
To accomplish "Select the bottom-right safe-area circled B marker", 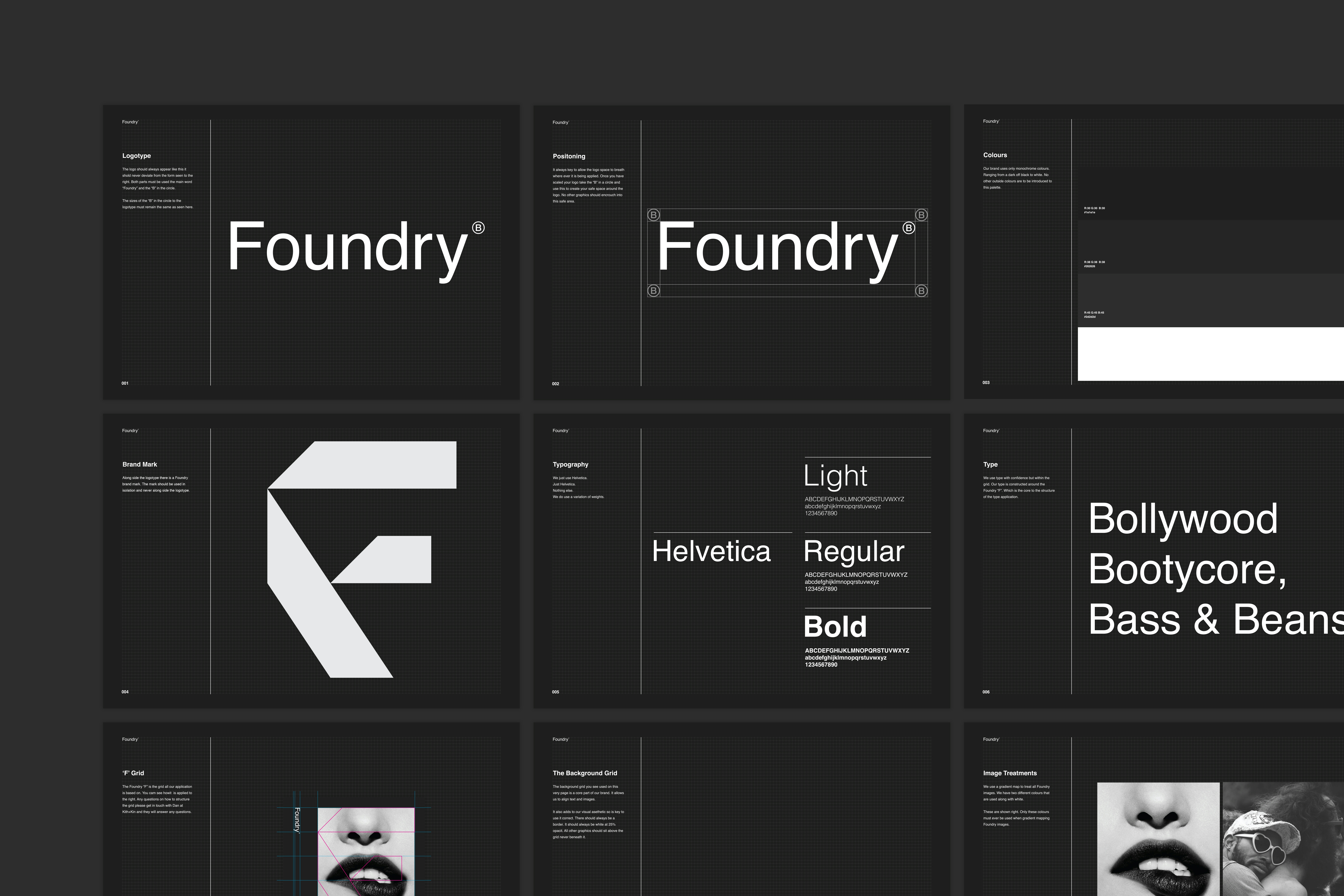I will (921, 291).
